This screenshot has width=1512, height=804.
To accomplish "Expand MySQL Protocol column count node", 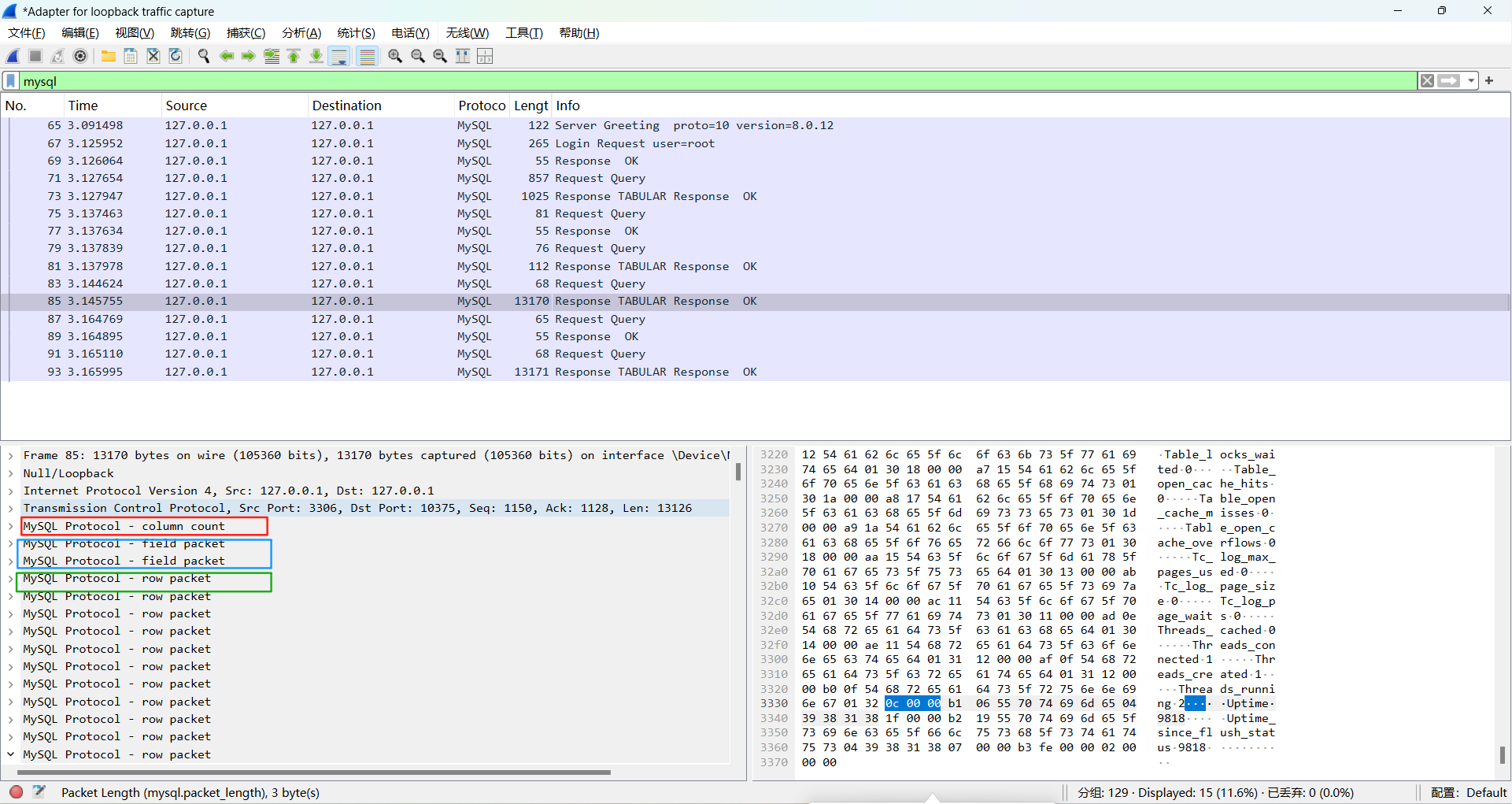I will click(x=11, y=526).
